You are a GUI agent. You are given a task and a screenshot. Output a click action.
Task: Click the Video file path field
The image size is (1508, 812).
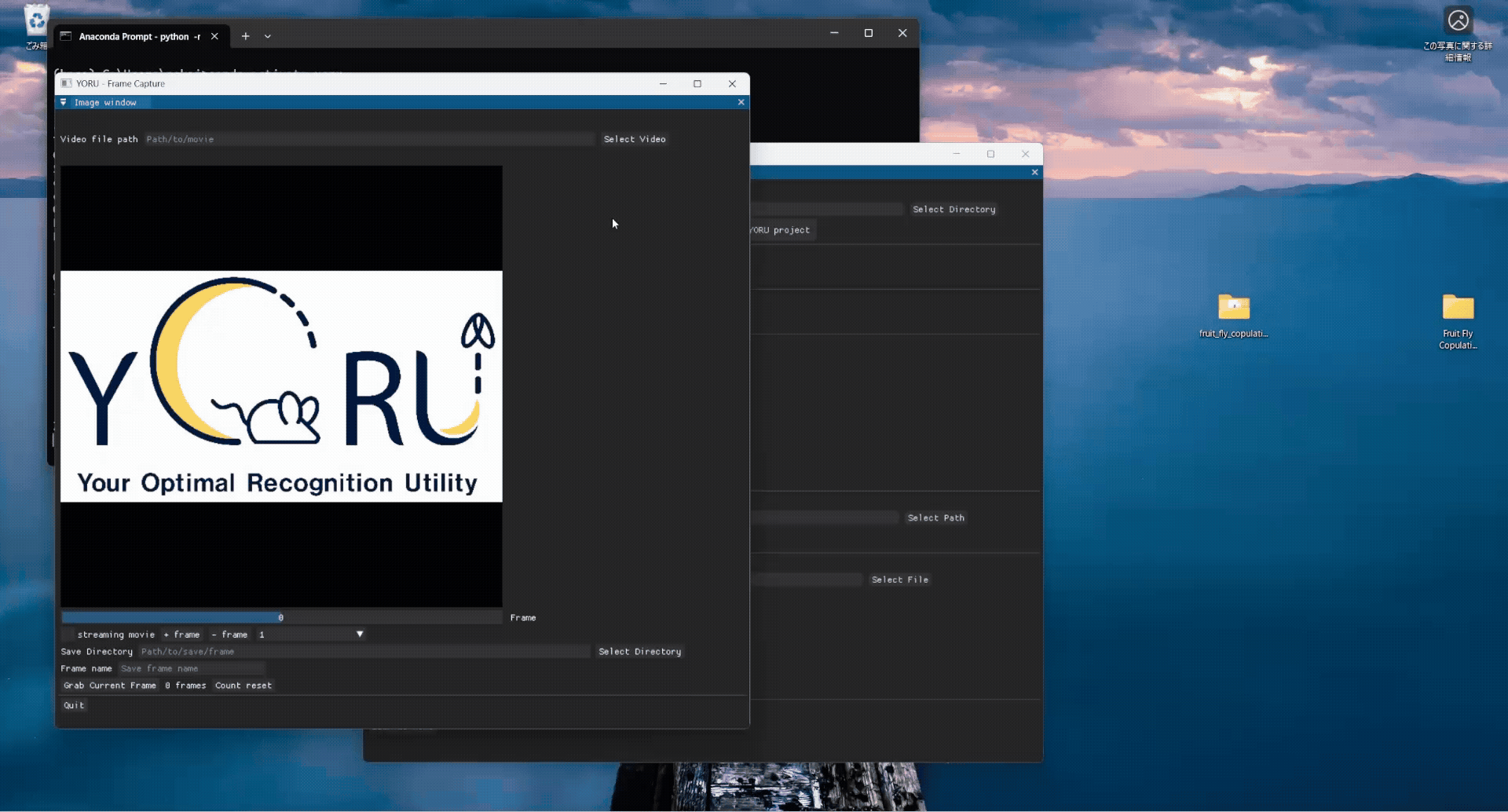coord(369,139)
